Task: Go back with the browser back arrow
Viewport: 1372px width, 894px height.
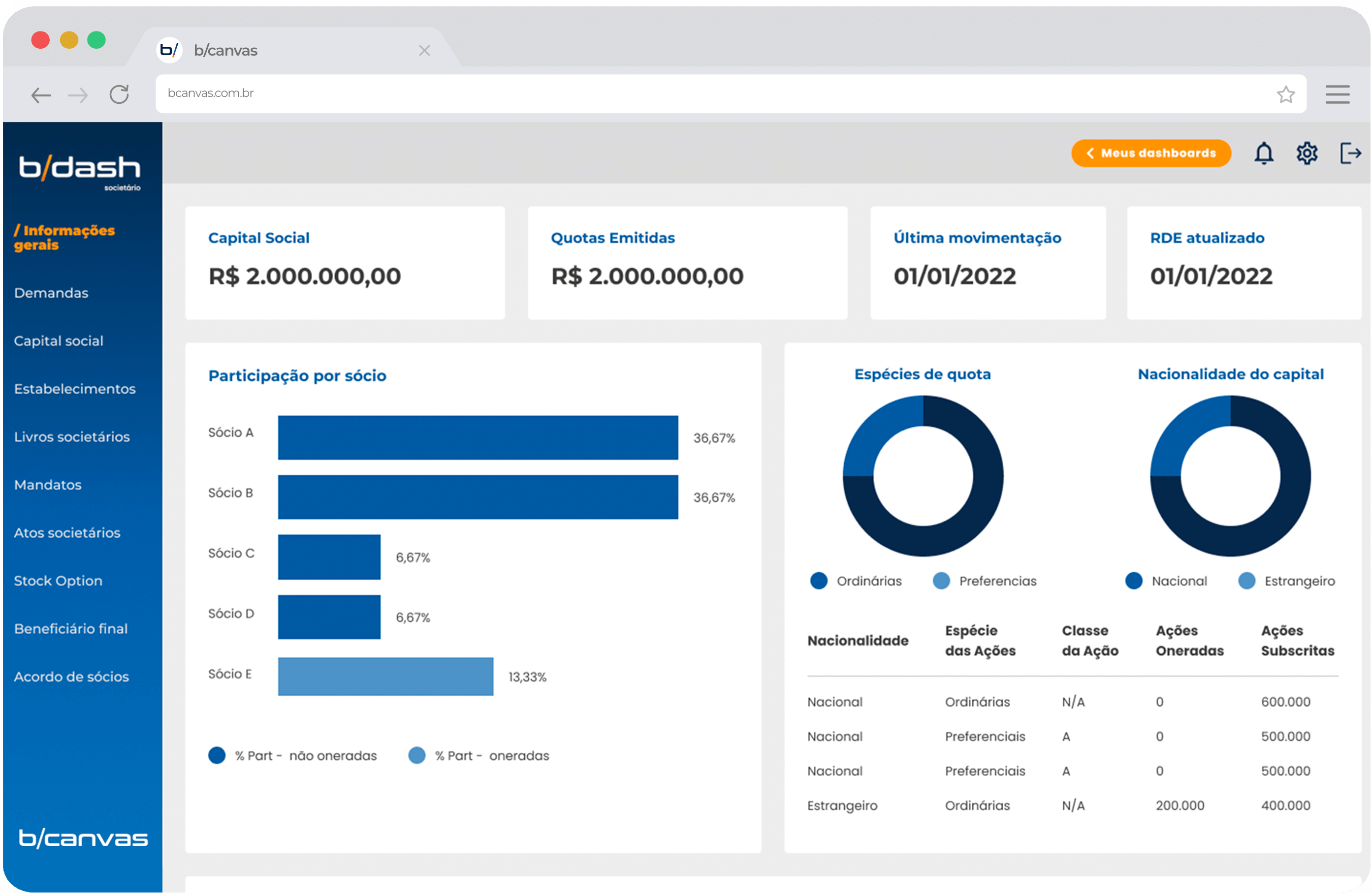Action: coord(41,95)
